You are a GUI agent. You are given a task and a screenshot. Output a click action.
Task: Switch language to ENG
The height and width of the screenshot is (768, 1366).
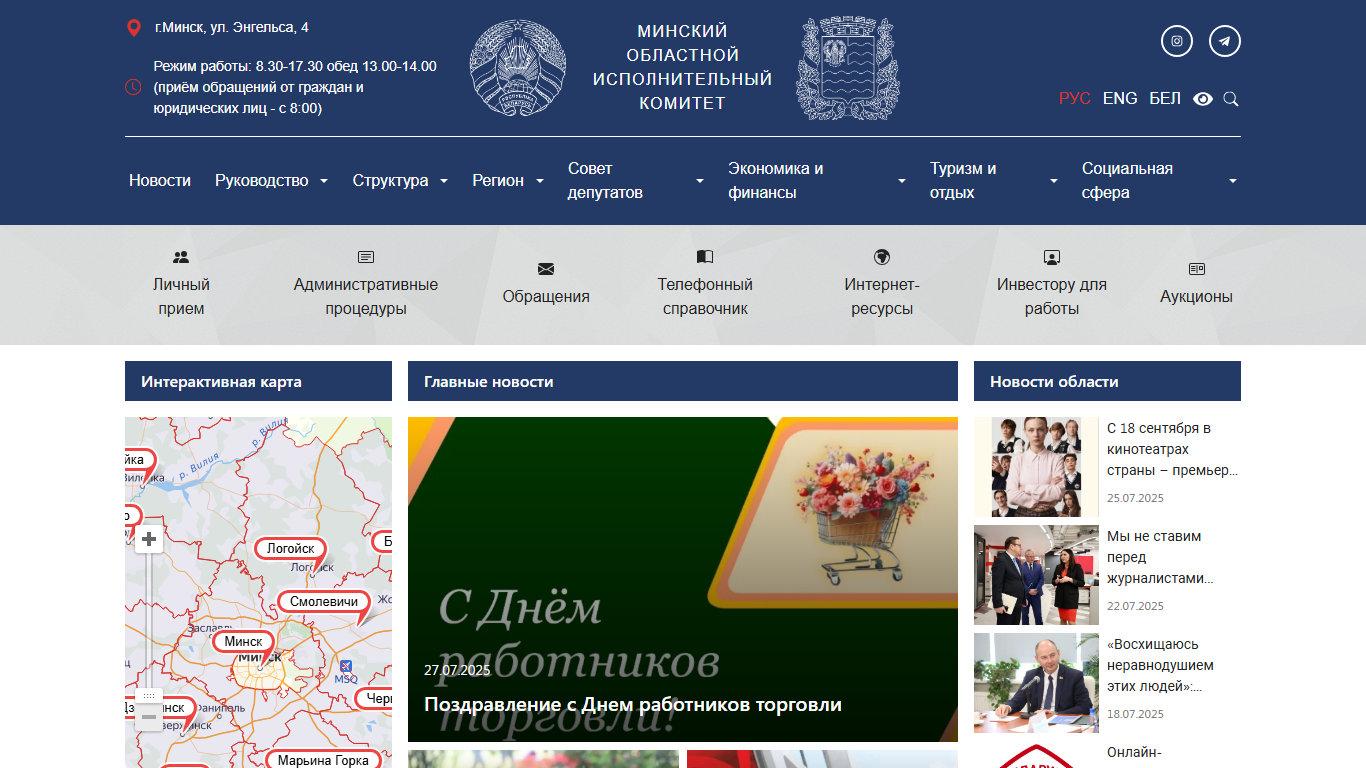click(1120, 99)
